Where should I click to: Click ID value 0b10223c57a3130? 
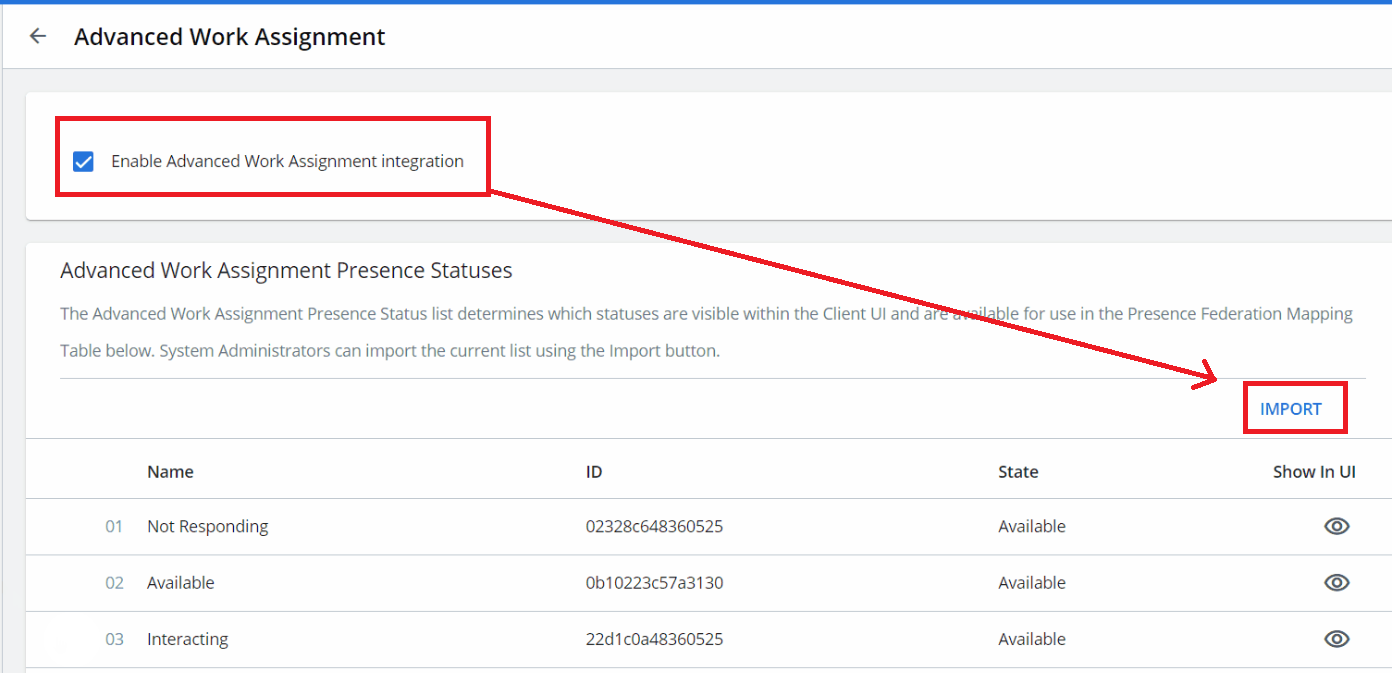tap(654, 583)
